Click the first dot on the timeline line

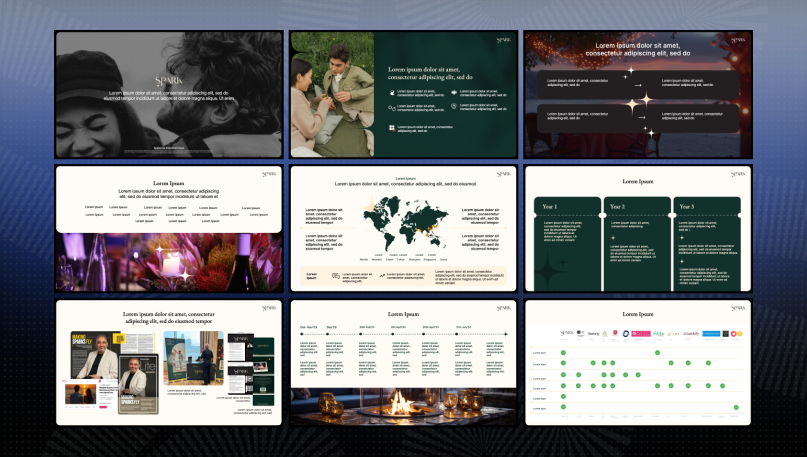point(302,334)
